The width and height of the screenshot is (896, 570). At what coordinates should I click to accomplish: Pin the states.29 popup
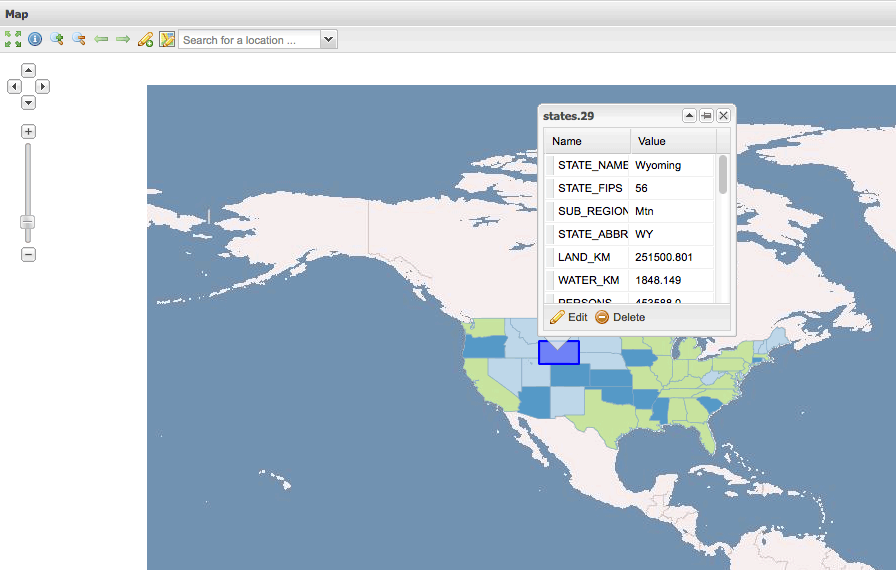coord(706,116)
